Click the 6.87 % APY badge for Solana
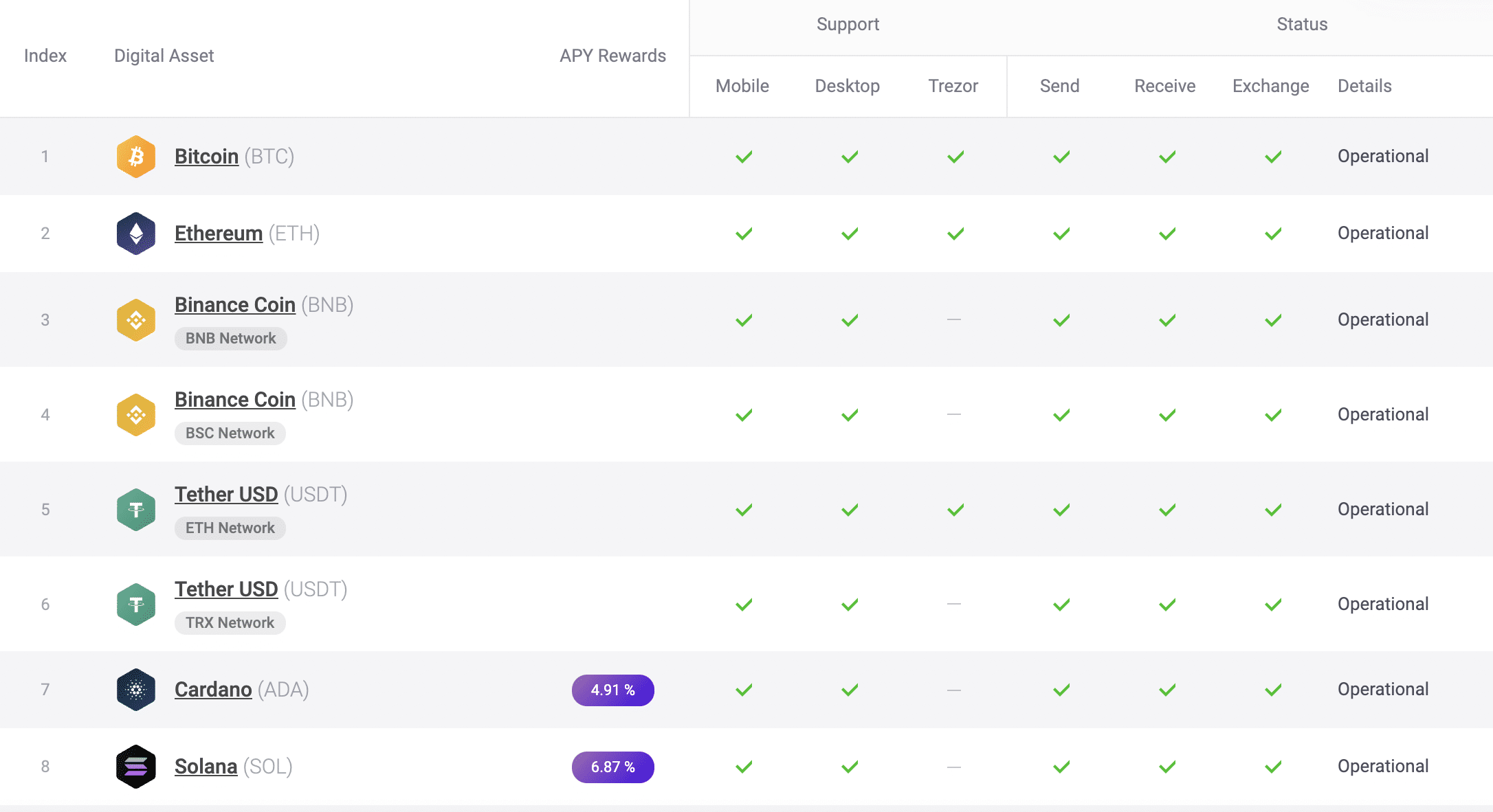The image size is (1493, 812). coord(612,767)
